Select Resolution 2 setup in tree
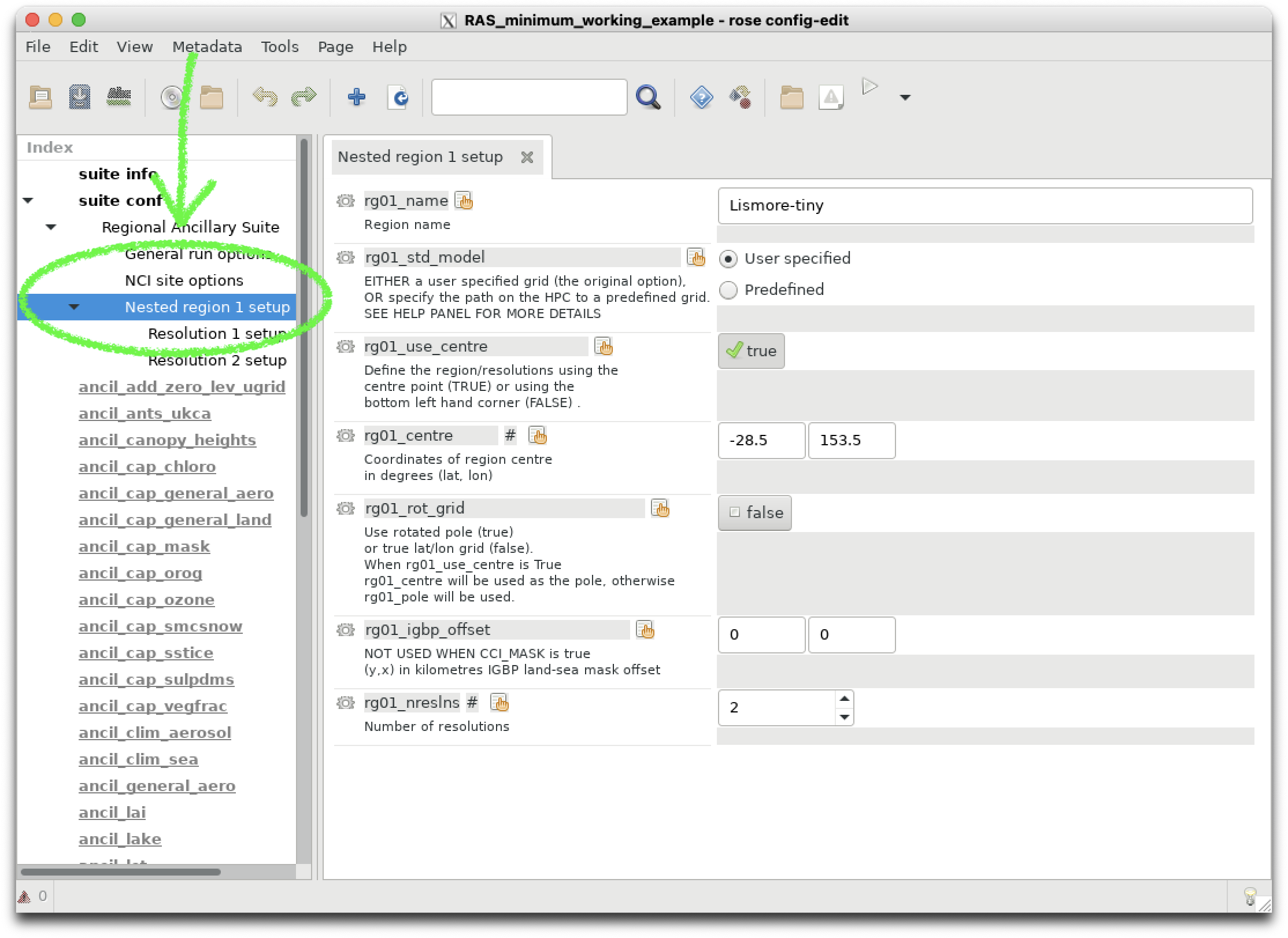This screenshot has width=1288, height=938. coord(217,360)
